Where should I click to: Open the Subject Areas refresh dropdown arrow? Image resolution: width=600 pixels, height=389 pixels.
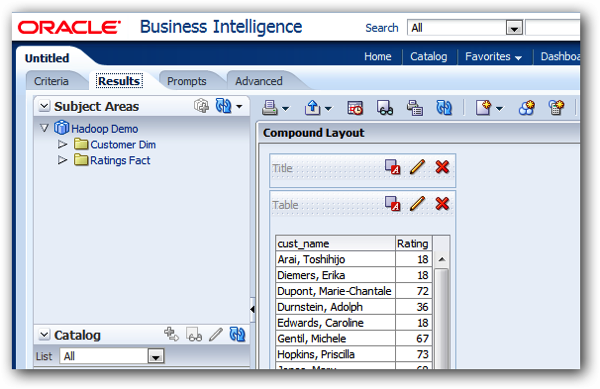pyautogui.click(x=239, y=106)
